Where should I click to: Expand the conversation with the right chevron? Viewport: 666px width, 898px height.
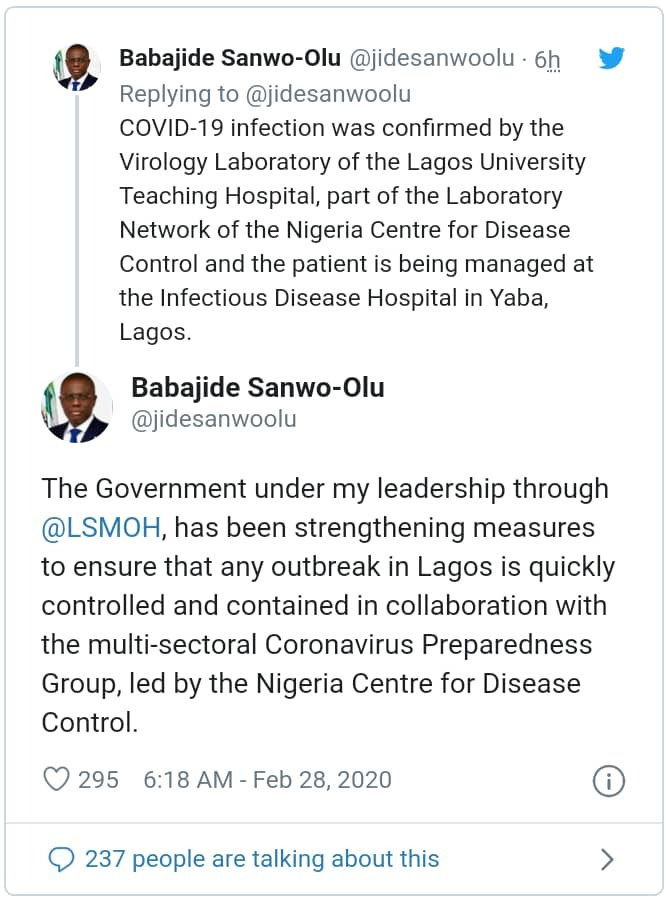pos(607,858)
